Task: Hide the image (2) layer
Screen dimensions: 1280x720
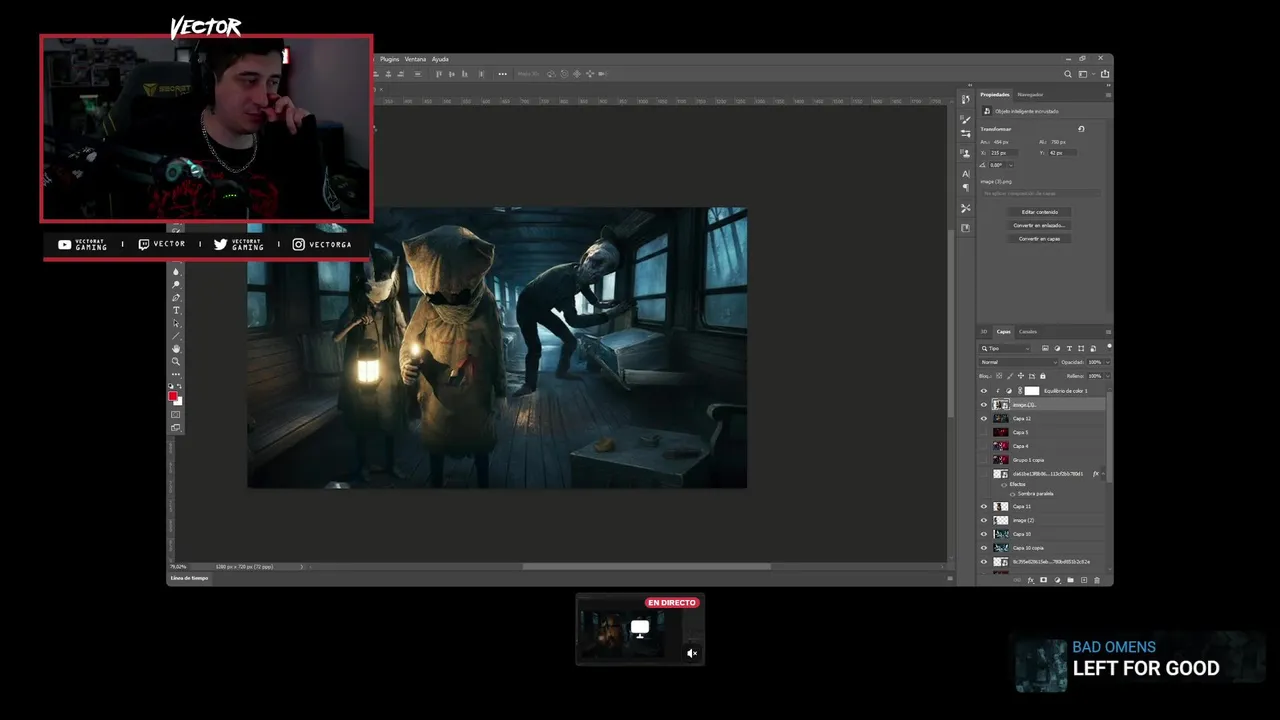Action: point(984,520)
